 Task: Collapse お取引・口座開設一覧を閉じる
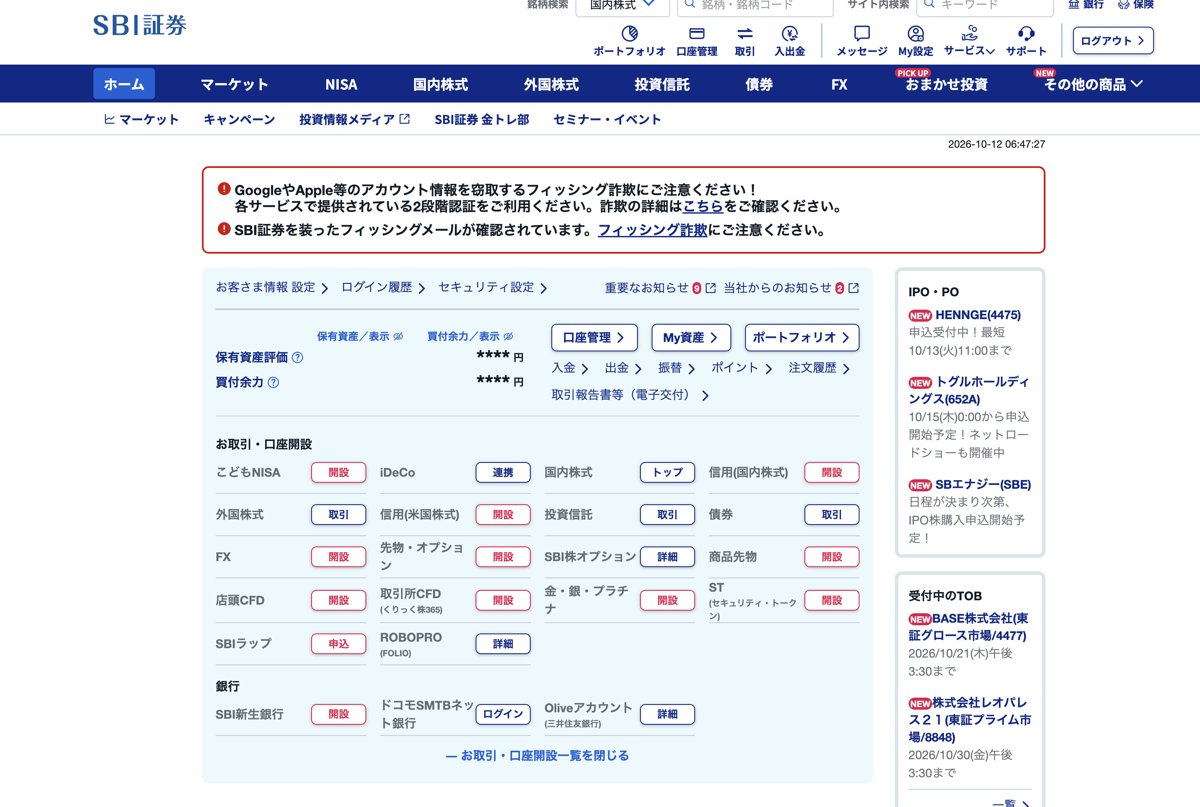click(537, 755)
